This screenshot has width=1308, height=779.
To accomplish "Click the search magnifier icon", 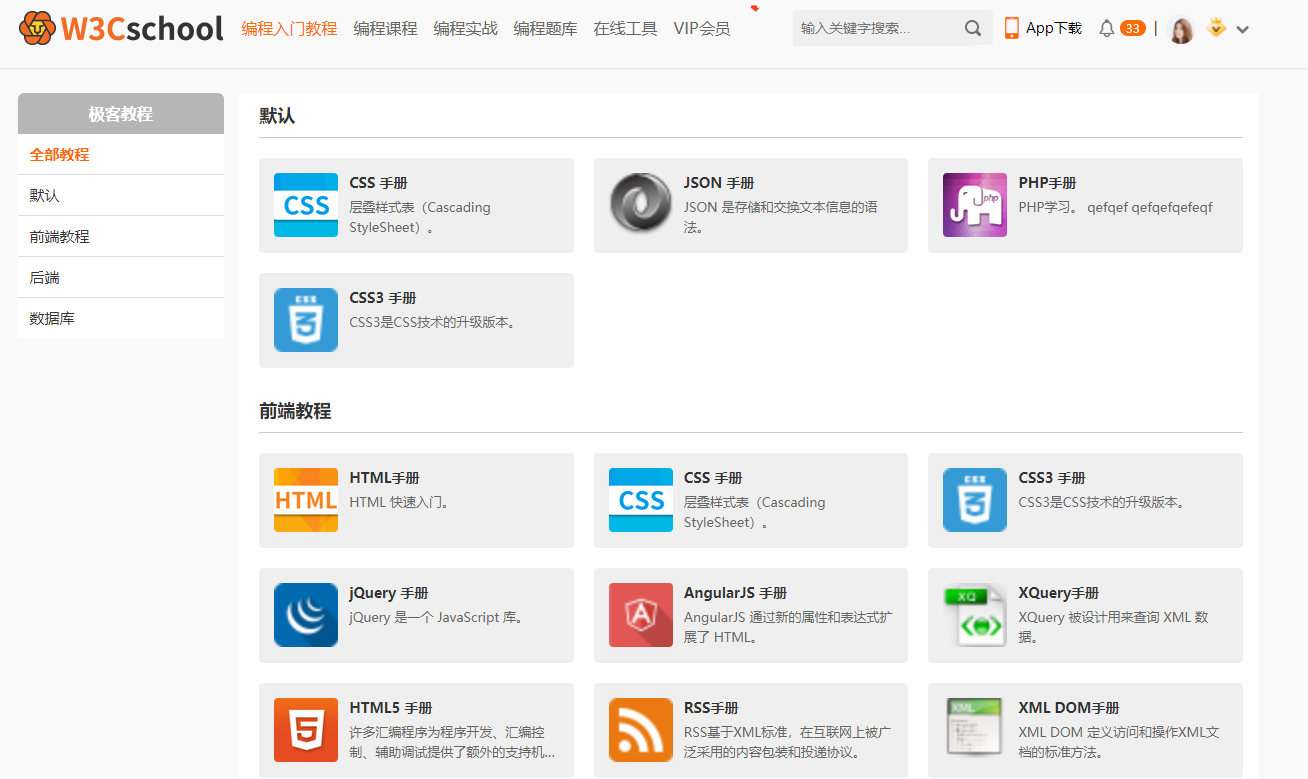I will point(972,29).
